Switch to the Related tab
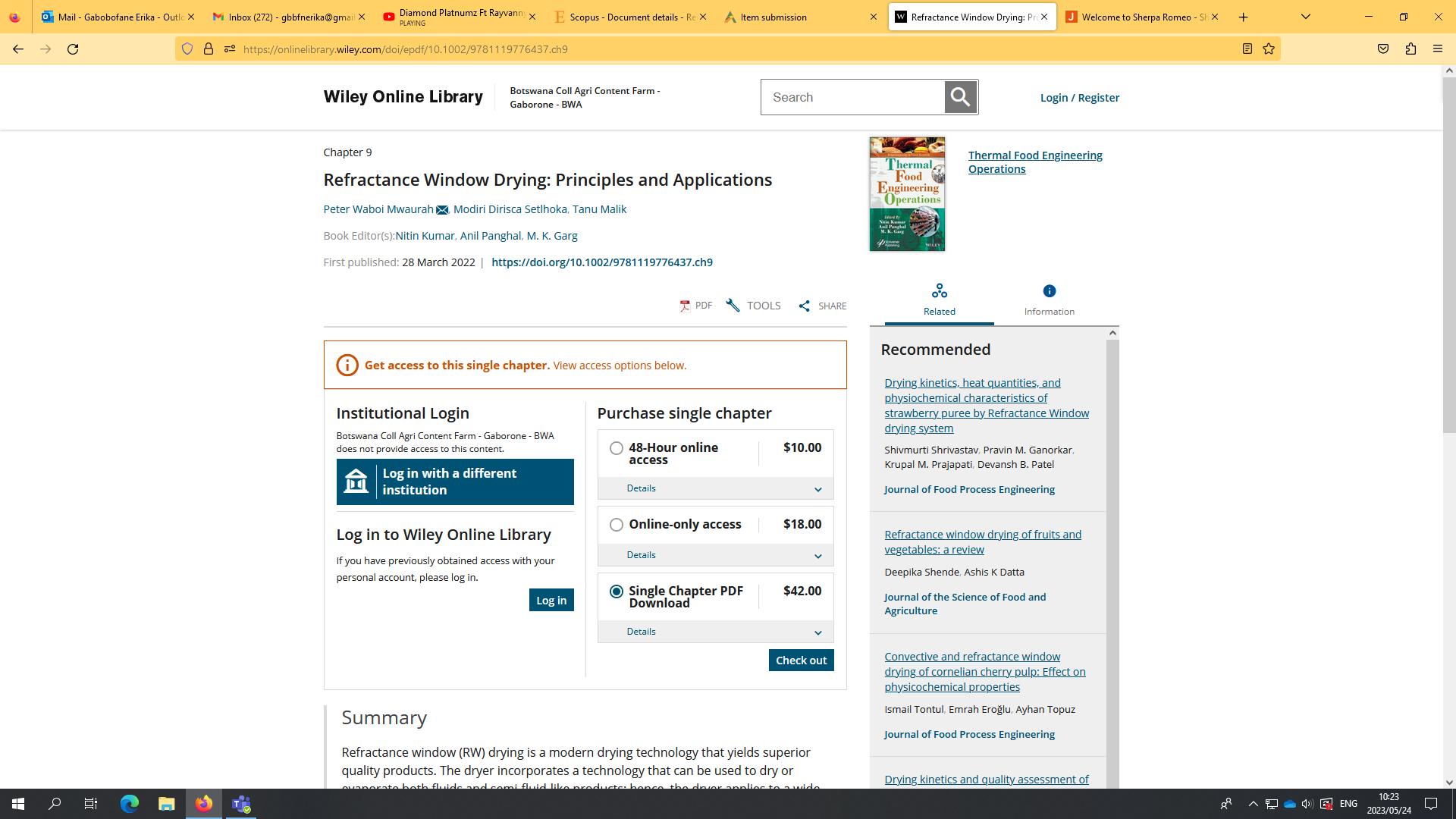1456x819 pixels. pos(939,300)
